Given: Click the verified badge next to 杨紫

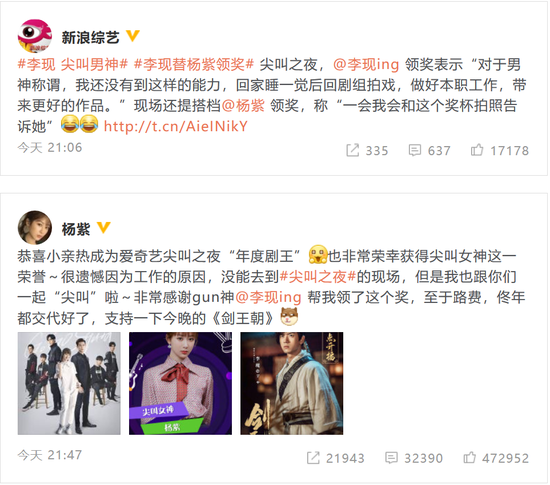Looking at the screenshot, I should click(x=103, y=228).
